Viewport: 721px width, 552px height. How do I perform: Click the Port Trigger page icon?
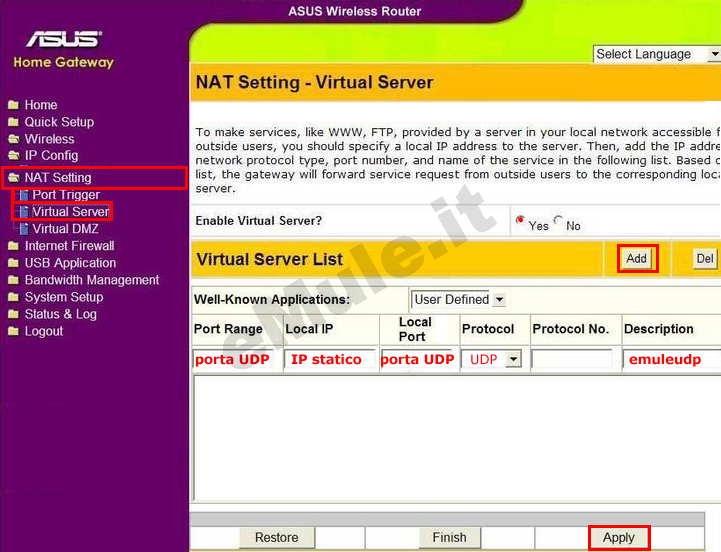point(24,195)
